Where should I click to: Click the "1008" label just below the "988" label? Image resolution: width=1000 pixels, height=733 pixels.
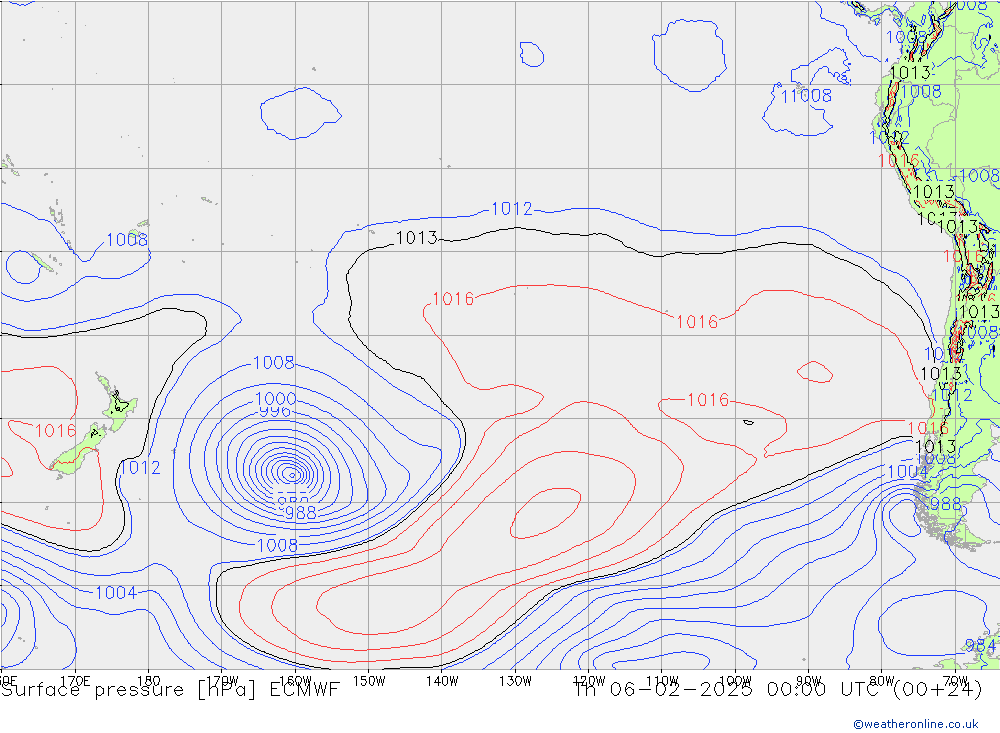click(277, 545)
